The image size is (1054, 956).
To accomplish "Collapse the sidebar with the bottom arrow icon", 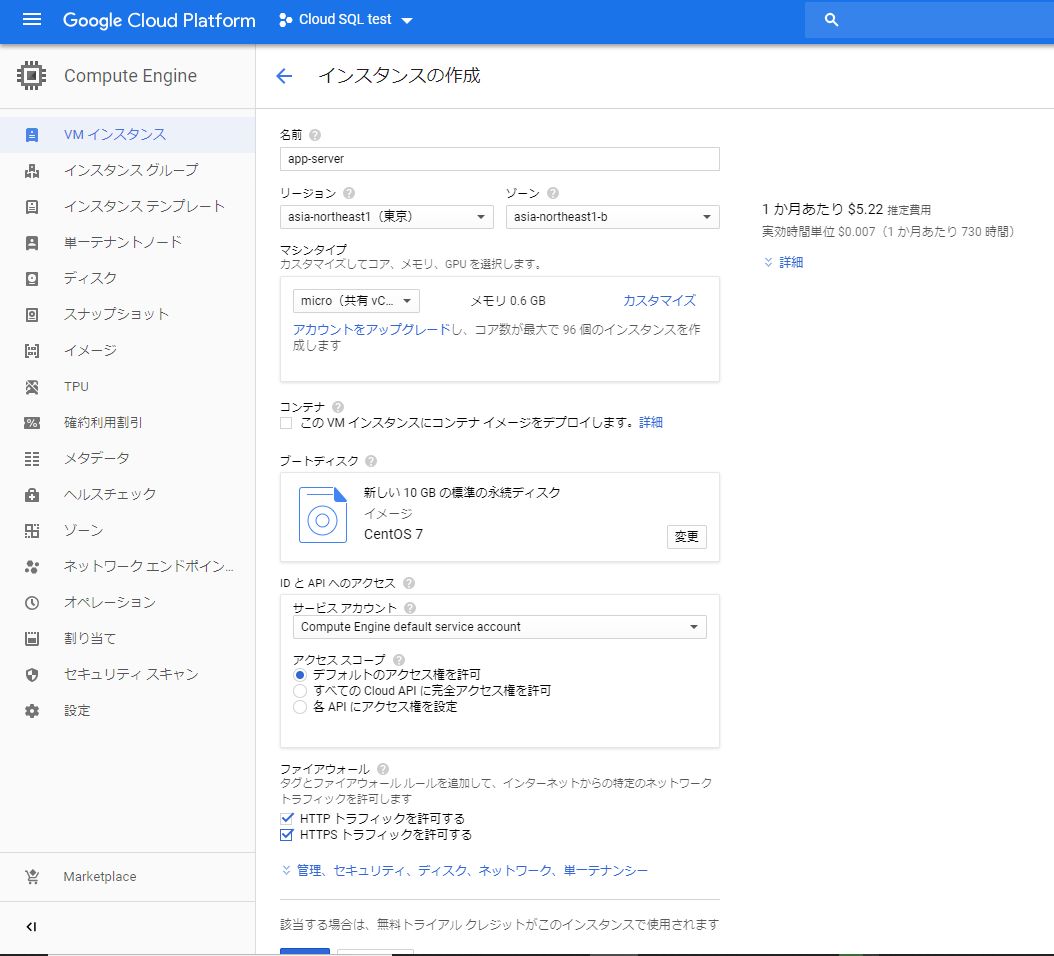I will [x=31, y=927].
